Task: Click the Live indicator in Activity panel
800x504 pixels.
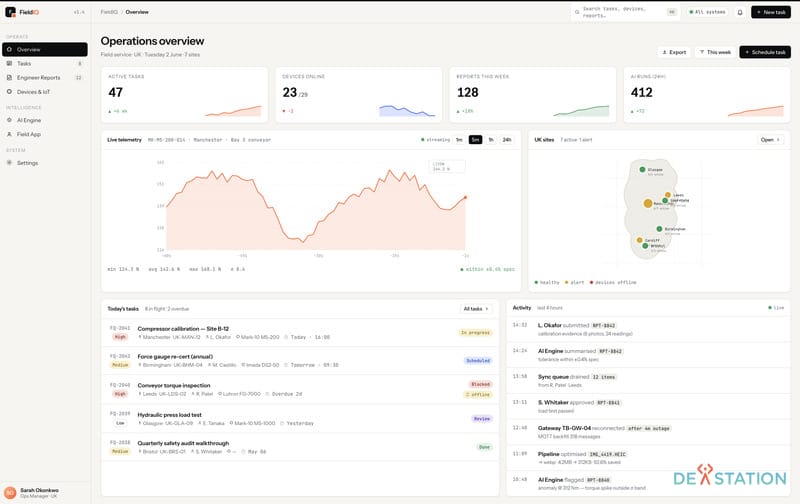Action: [776, 308]
